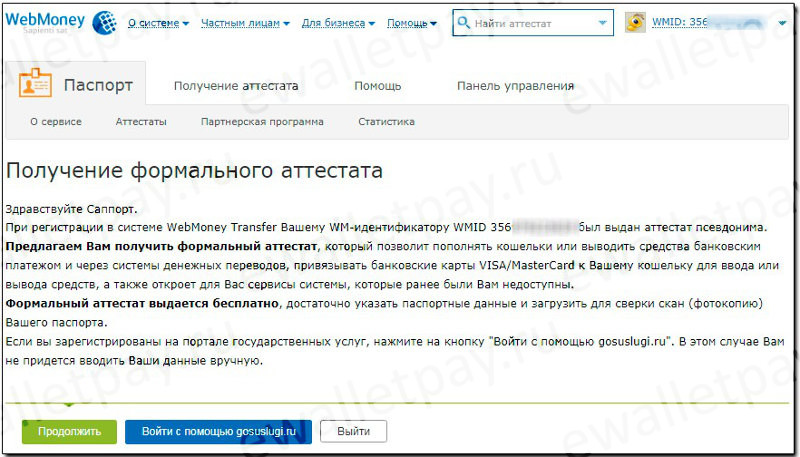800x457 pixels.
Task: Open the Аттестаты submenu item
Action: pyautogui.click(x=141, y=121)
